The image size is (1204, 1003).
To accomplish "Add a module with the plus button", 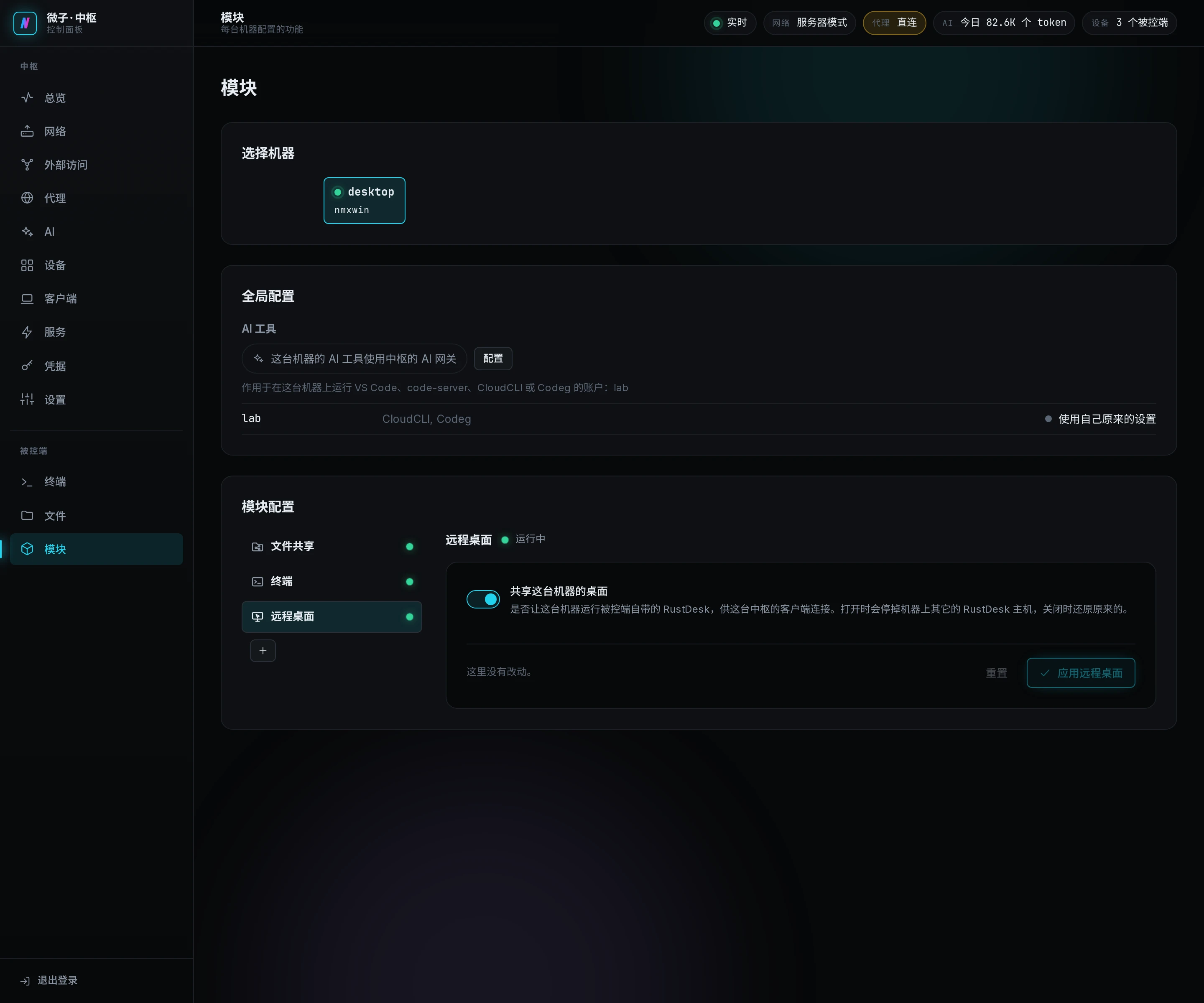I will 263,651.
